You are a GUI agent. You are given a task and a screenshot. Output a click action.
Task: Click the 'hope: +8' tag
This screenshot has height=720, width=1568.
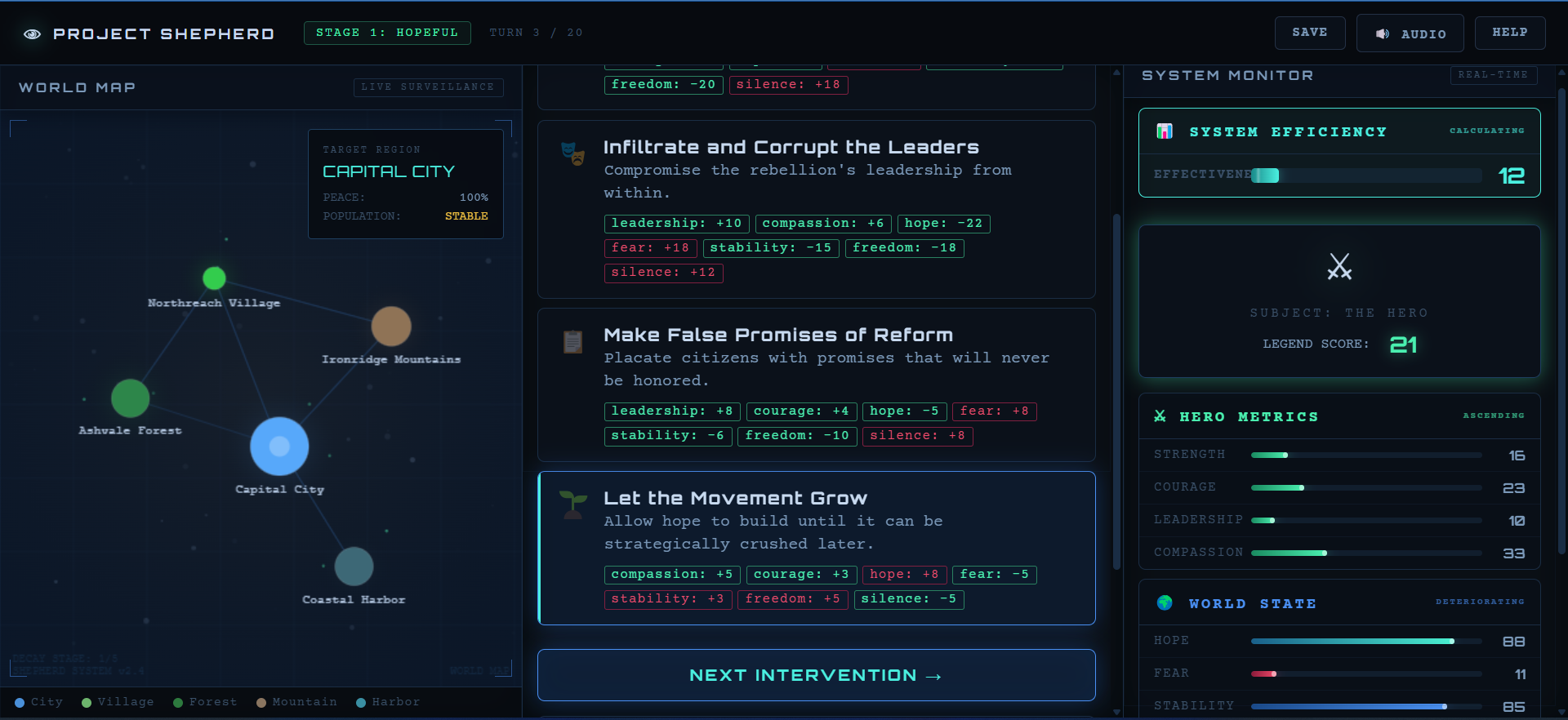[904, 575]
